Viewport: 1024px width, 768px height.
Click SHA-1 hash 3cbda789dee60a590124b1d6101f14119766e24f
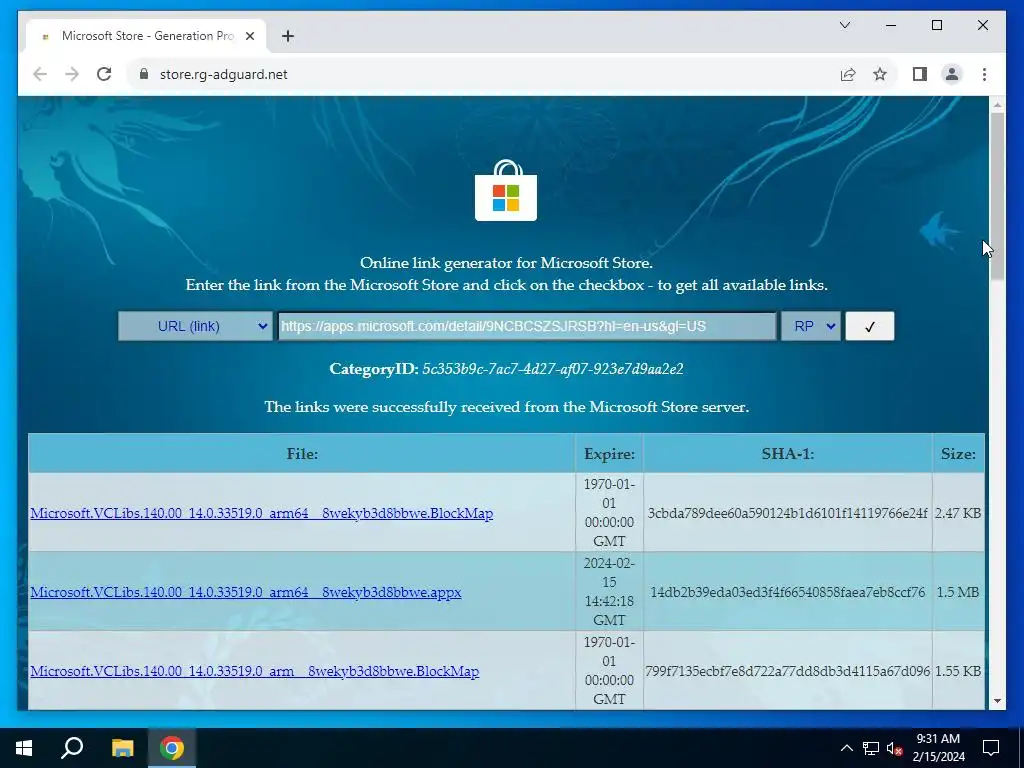pyautogui.click(x=788, y=513)
